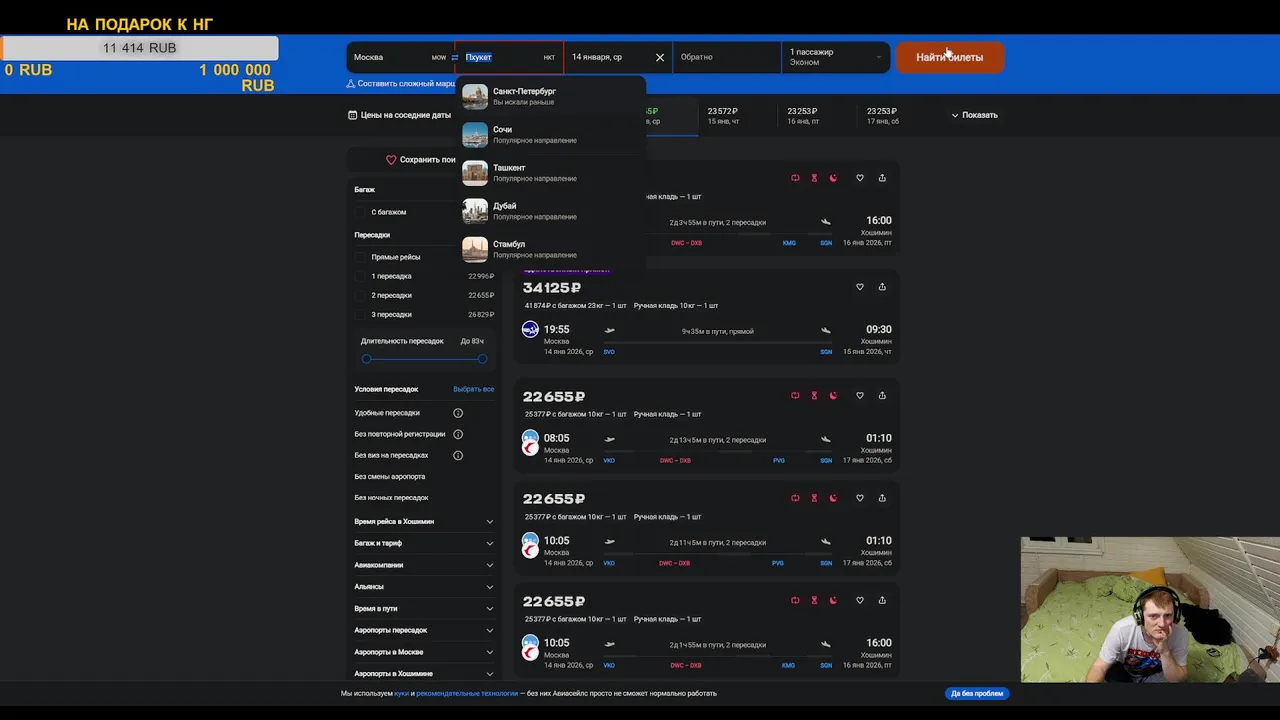Viewport: 1280px width, 720px height.
Task: Open the 1 пассажир Эконом dropdown
Action: click(835, 57)
